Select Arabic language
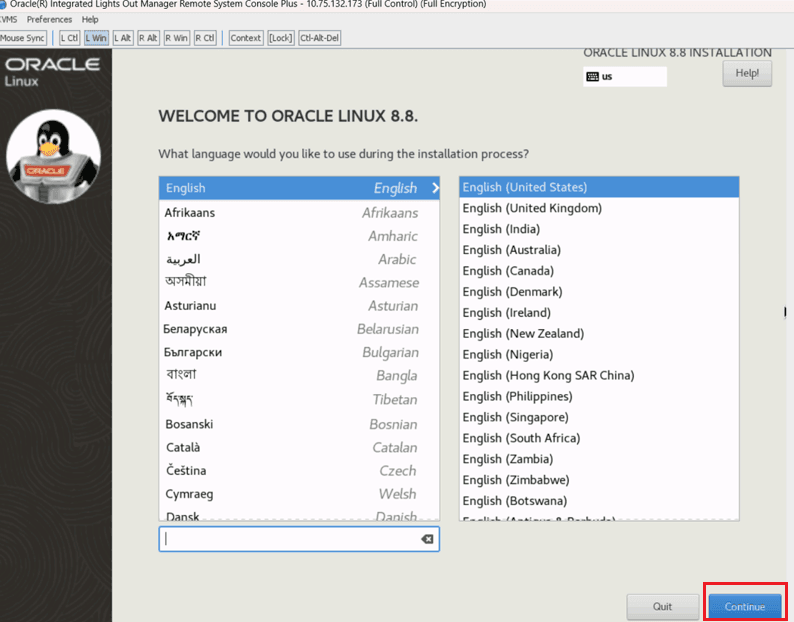 click(x=299, y=259)
